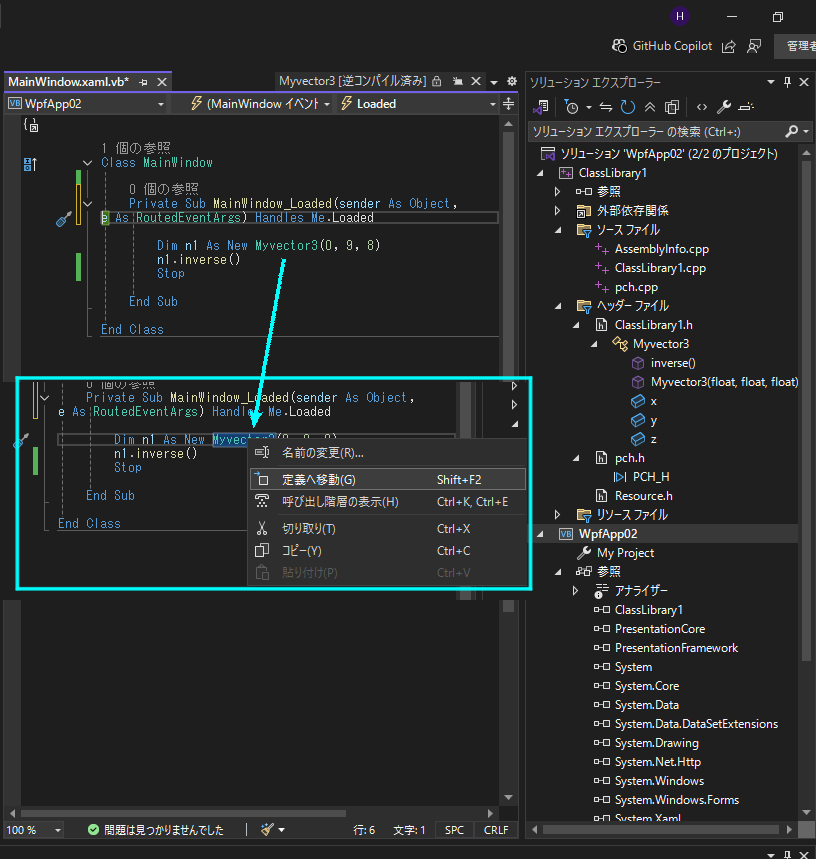Click the split editor icon beside Loaded

pyautogui.click(x=509, y=104)
